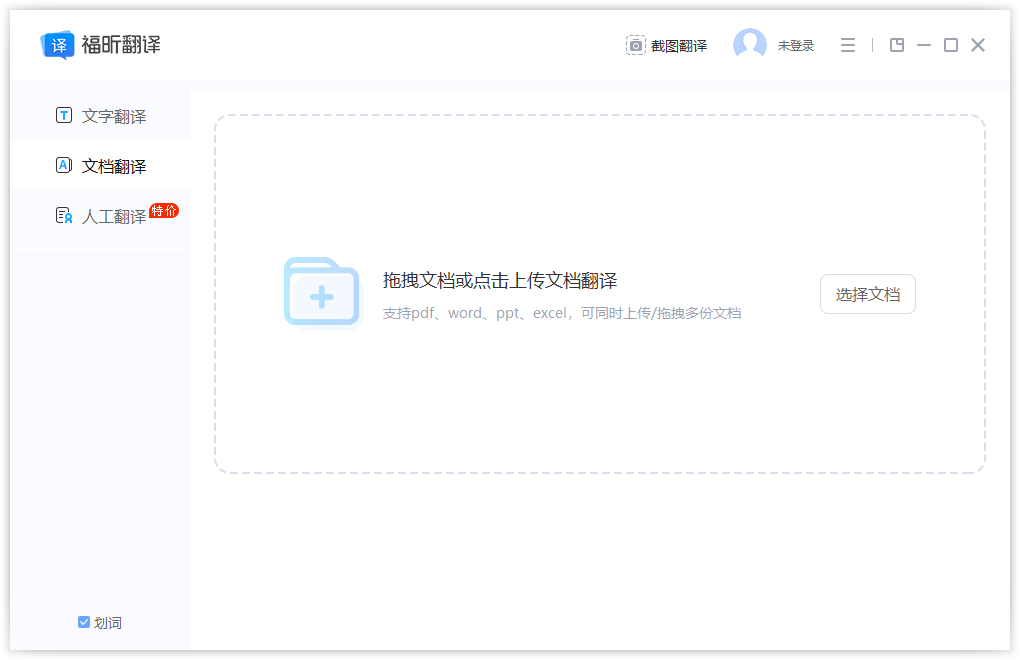Click the 截图翻译 label
Screen dimensions: 1020x660
pos(680,44)
